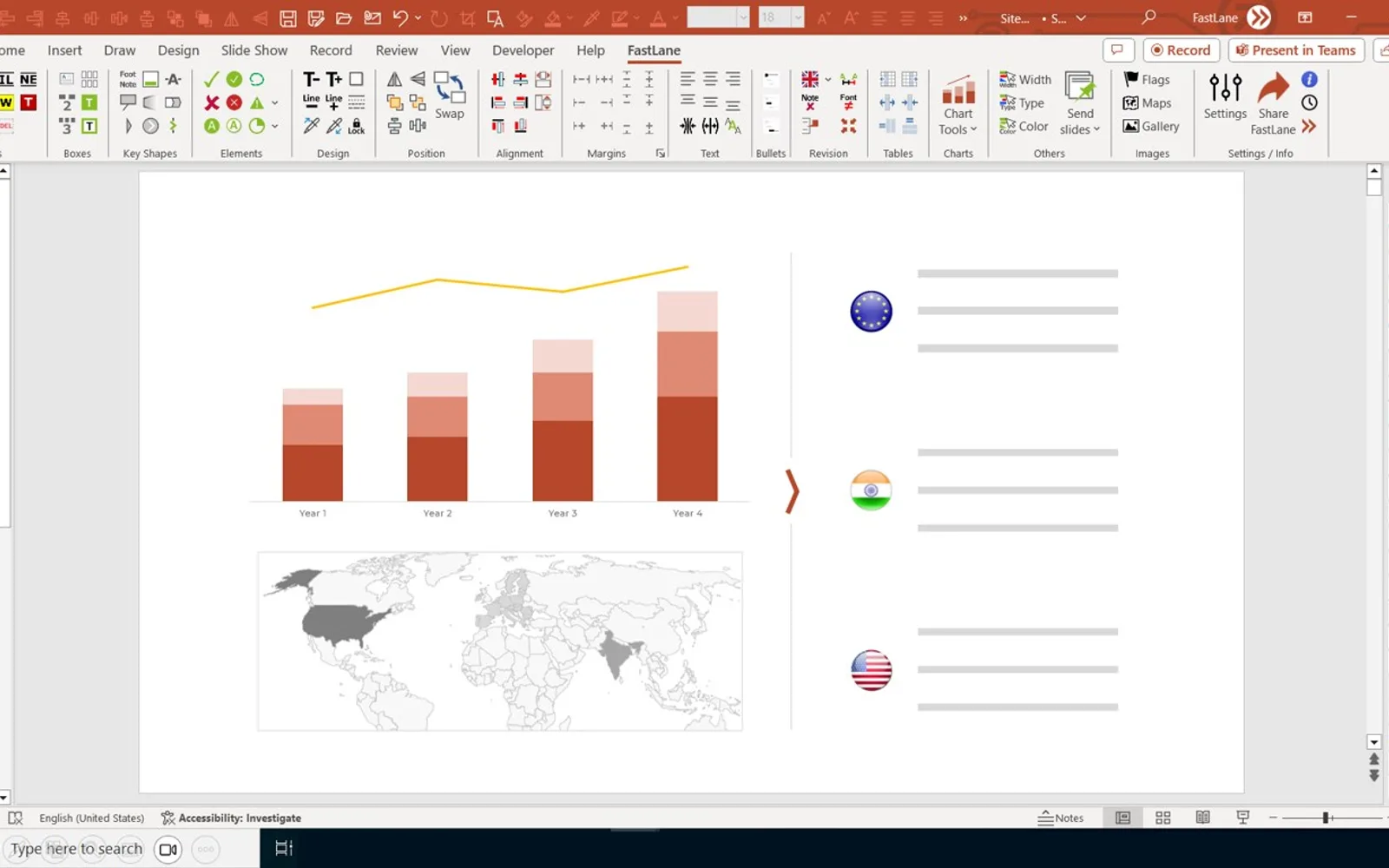1389x868 pixels.
Task: Click the Share FastLane arrow icon
Action: [x=1274, y=89]
